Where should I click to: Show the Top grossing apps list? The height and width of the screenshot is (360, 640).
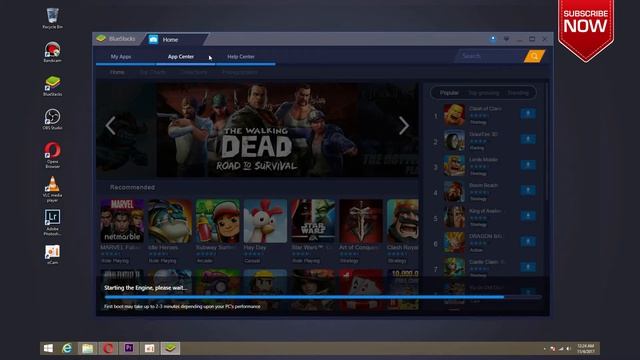[484, 93]
